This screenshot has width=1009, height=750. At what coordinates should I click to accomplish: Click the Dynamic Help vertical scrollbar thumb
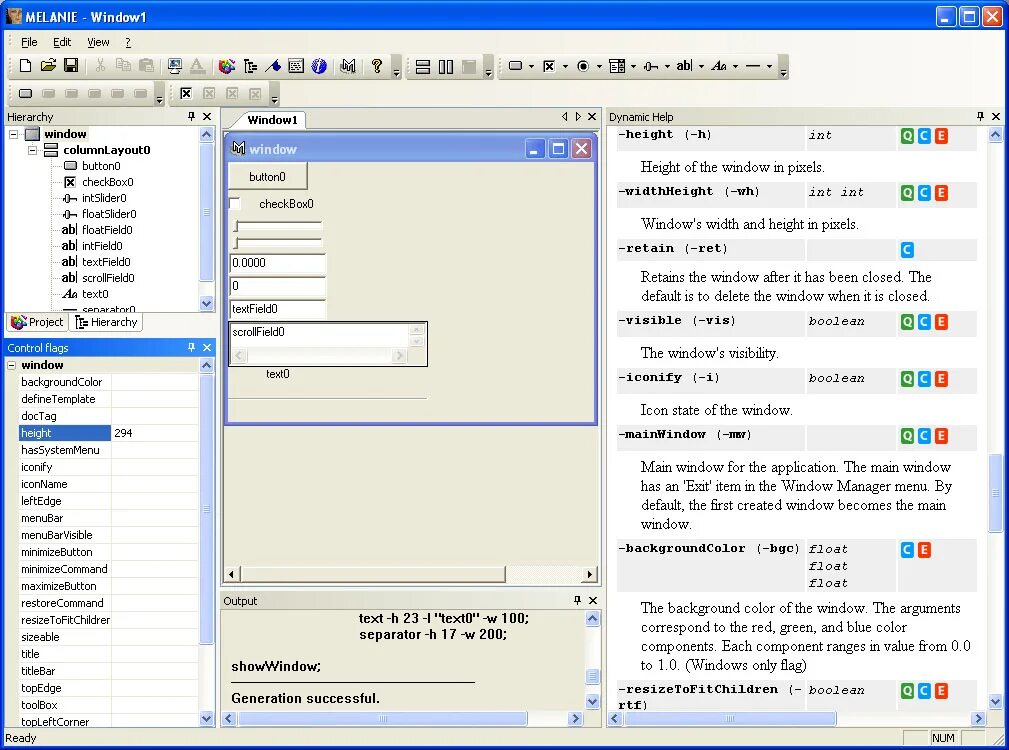click(x=995, y=493)
